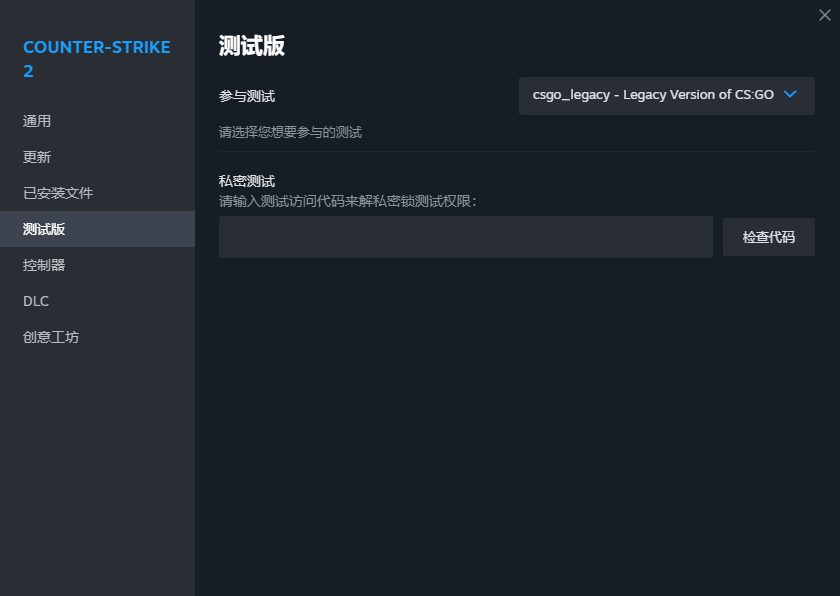Select the 测试版 sidebar tab

44,229
